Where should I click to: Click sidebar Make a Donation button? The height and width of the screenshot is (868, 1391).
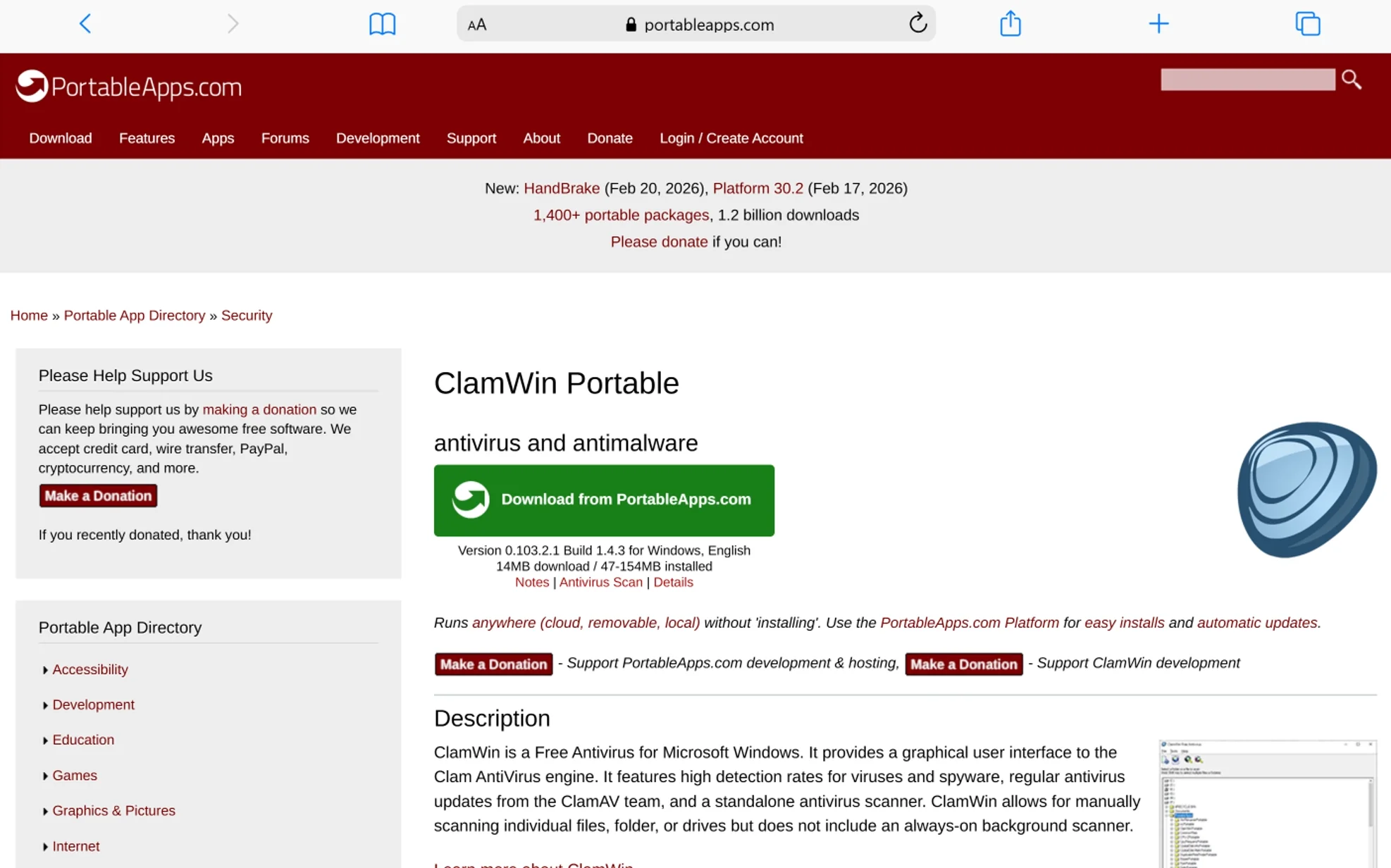[x=98, y=496]
